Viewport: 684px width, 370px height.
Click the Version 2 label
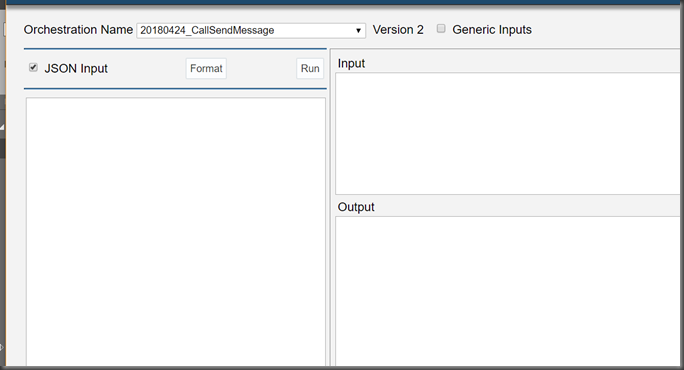398,30
